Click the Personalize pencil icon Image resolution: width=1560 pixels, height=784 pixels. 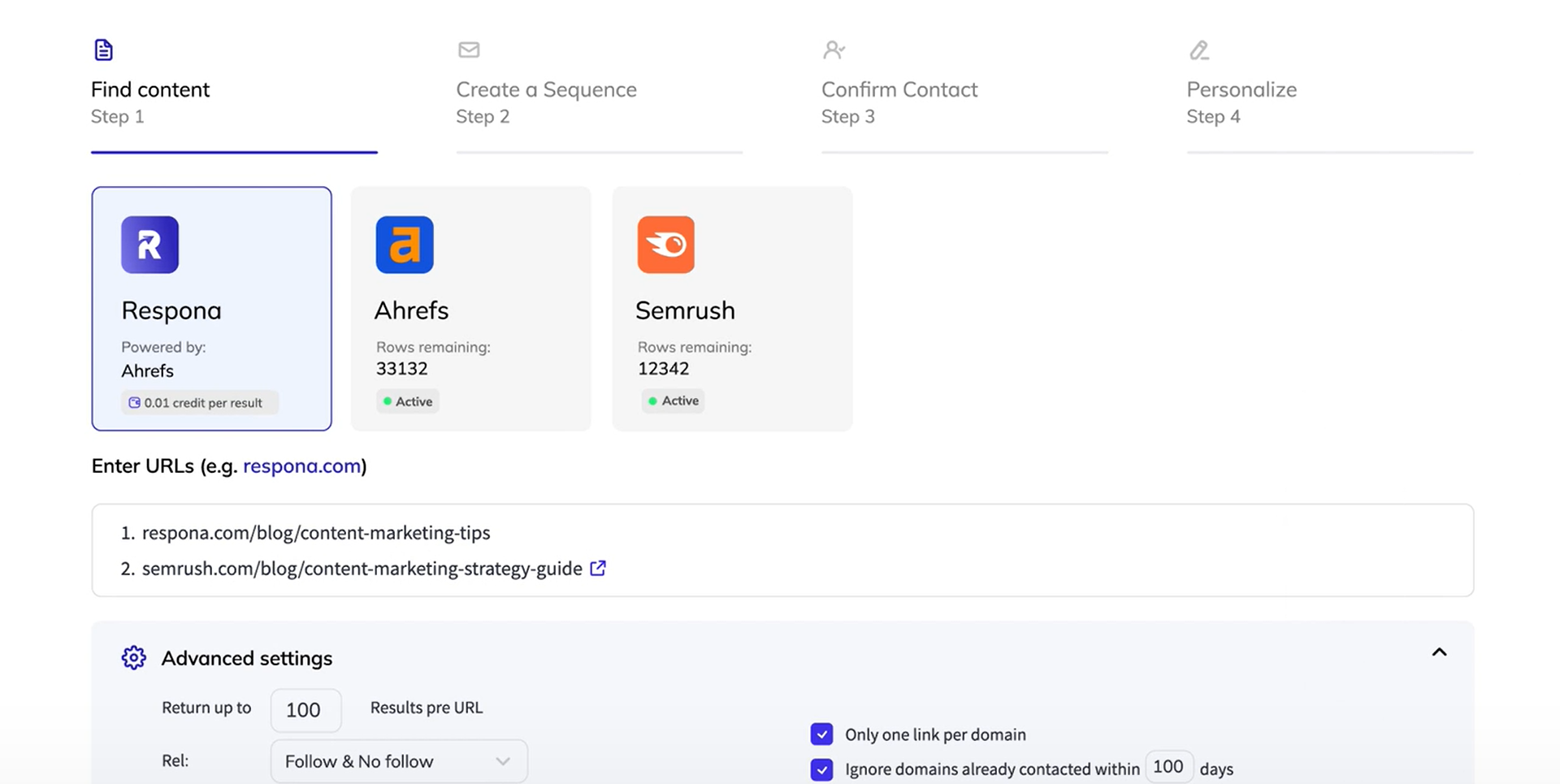pos(1199,50)
